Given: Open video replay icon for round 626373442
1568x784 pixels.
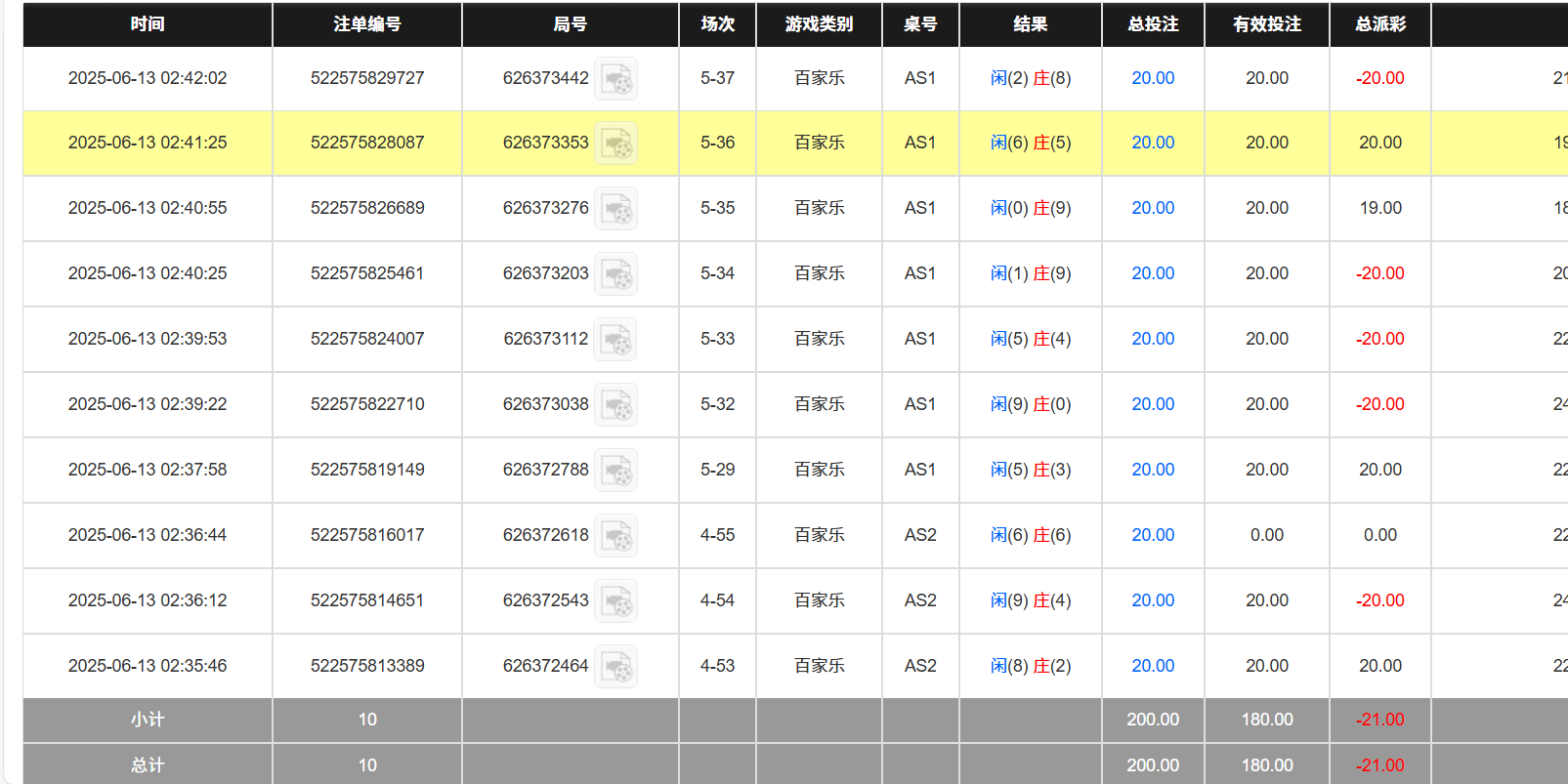Looking at the screenshot, I should [616, 79].
